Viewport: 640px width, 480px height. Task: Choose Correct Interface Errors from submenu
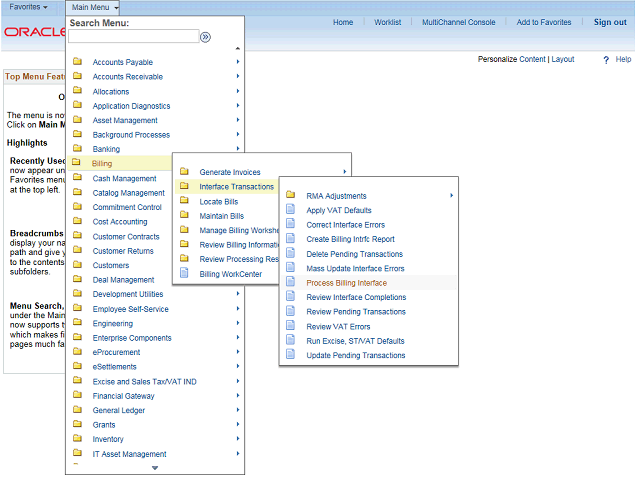pyautogui.click(x=346, y=225)
